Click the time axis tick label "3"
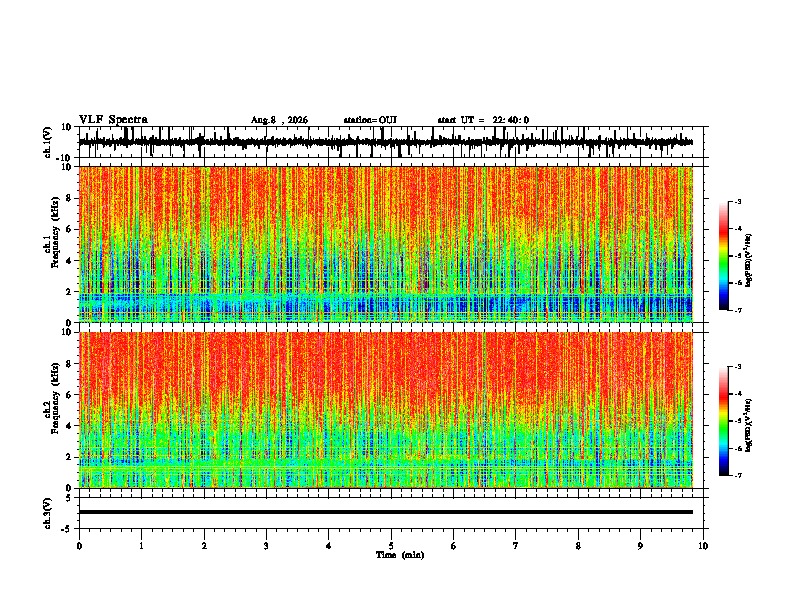This screenshot has width=792, height=612. (266, 546)
